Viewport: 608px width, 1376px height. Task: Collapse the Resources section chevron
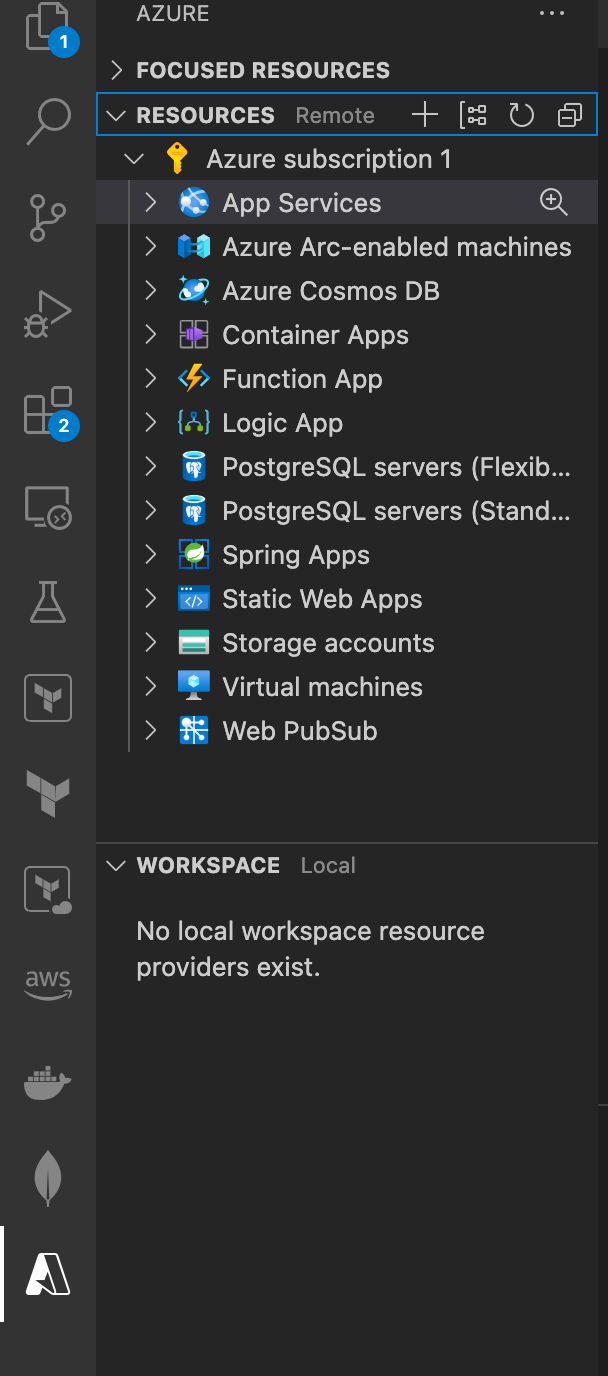tap(116, 115)
